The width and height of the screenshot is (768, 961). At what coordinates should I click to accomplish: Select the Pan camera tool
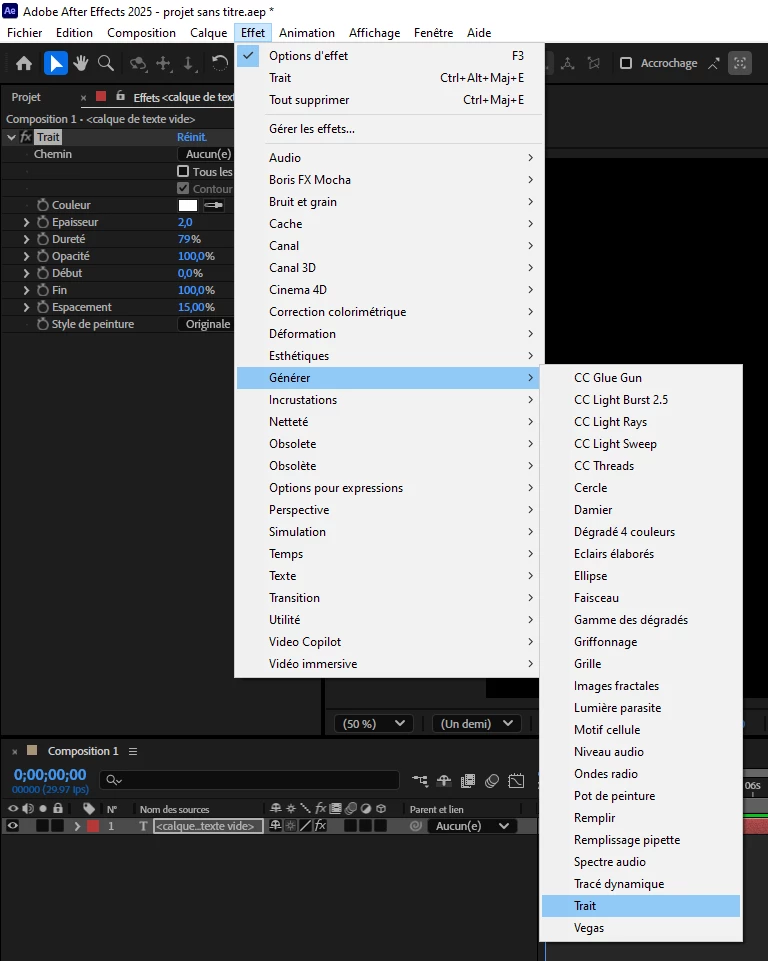(x=164, y=63)
